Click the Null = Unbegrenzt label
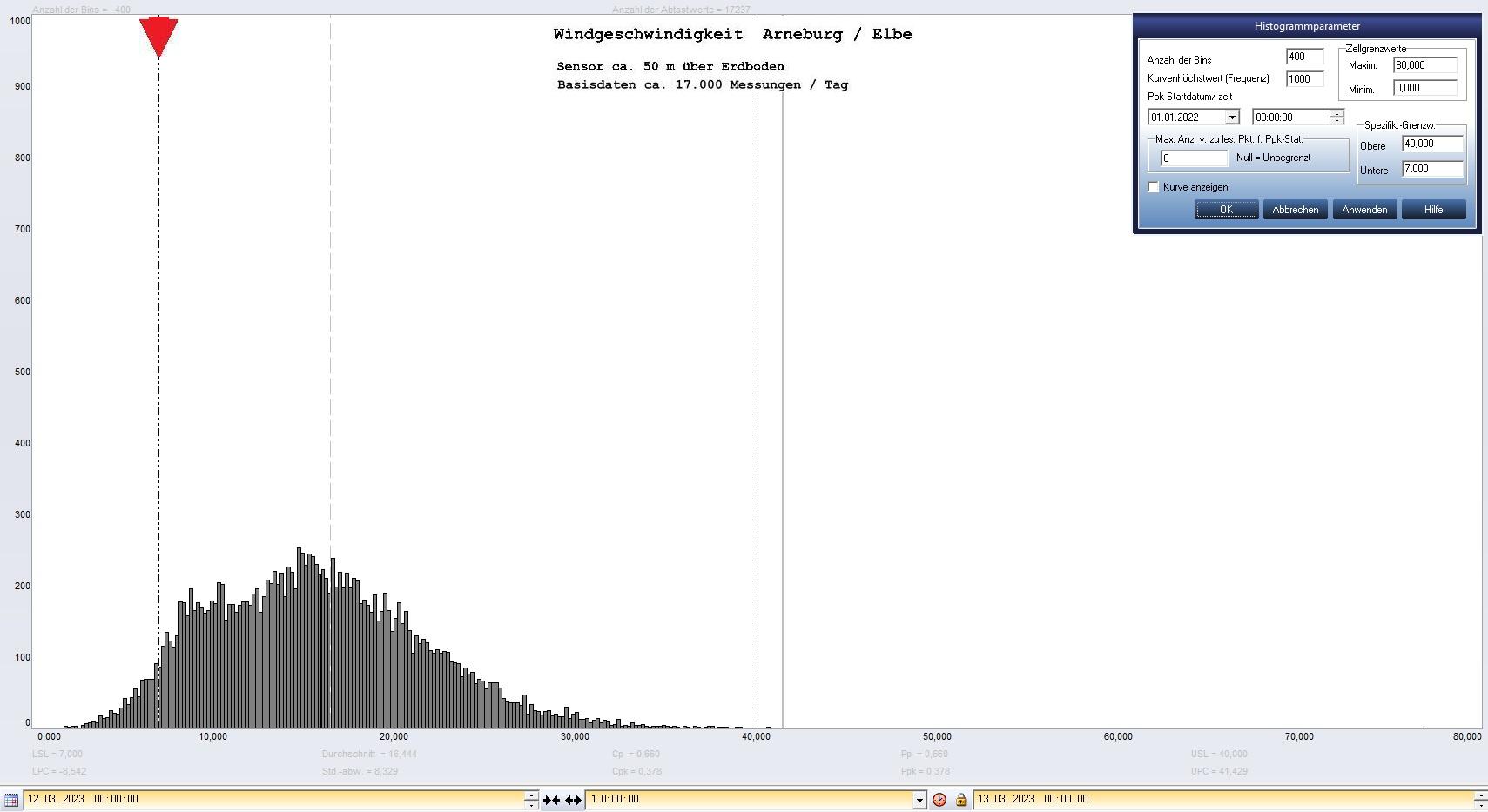Image resolution: width=1488 pixels, height=812 pixels. pos(1273,158)
